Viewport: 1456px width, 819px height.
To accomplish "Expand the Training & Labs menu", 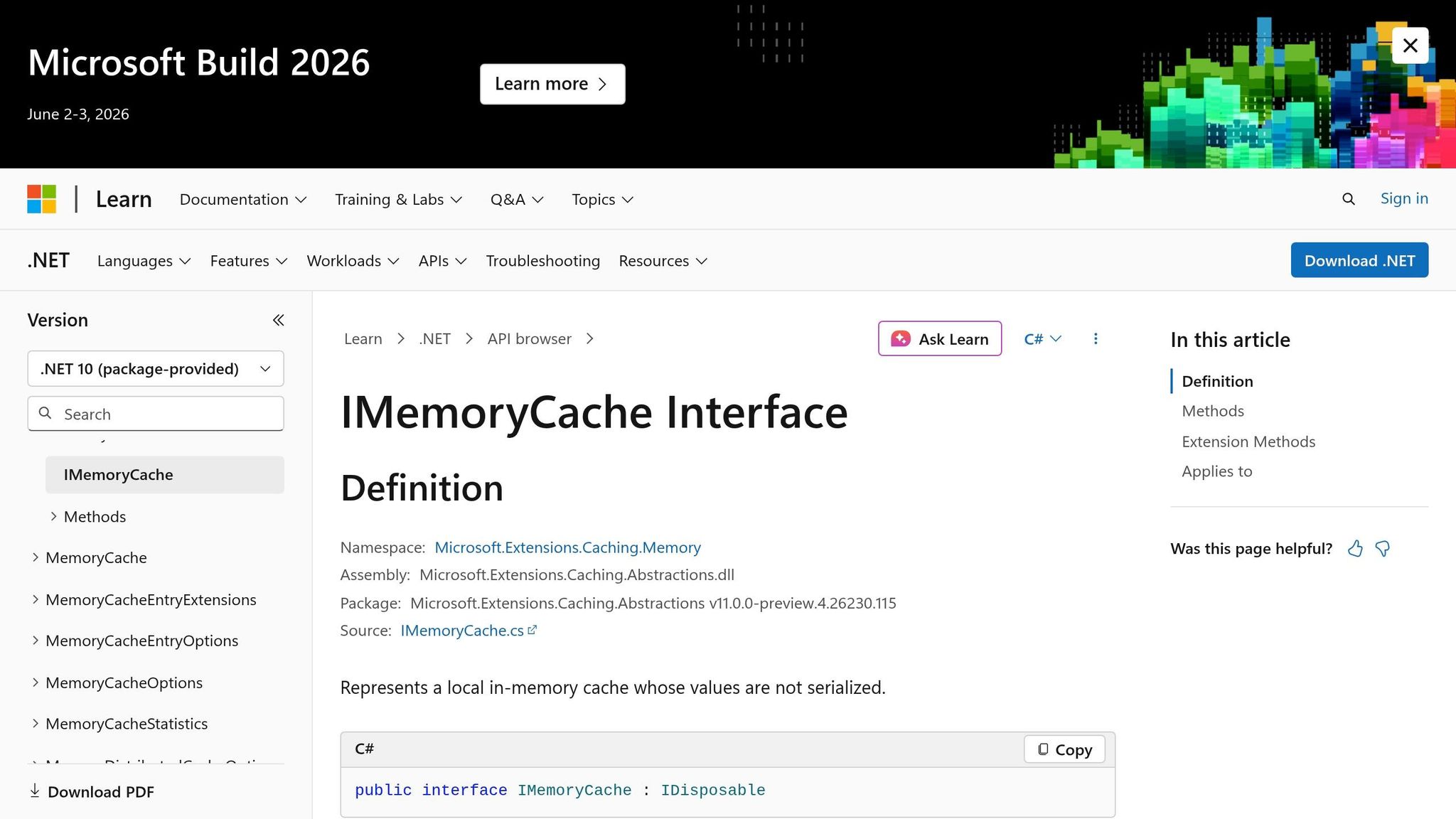I will [398, 200].
